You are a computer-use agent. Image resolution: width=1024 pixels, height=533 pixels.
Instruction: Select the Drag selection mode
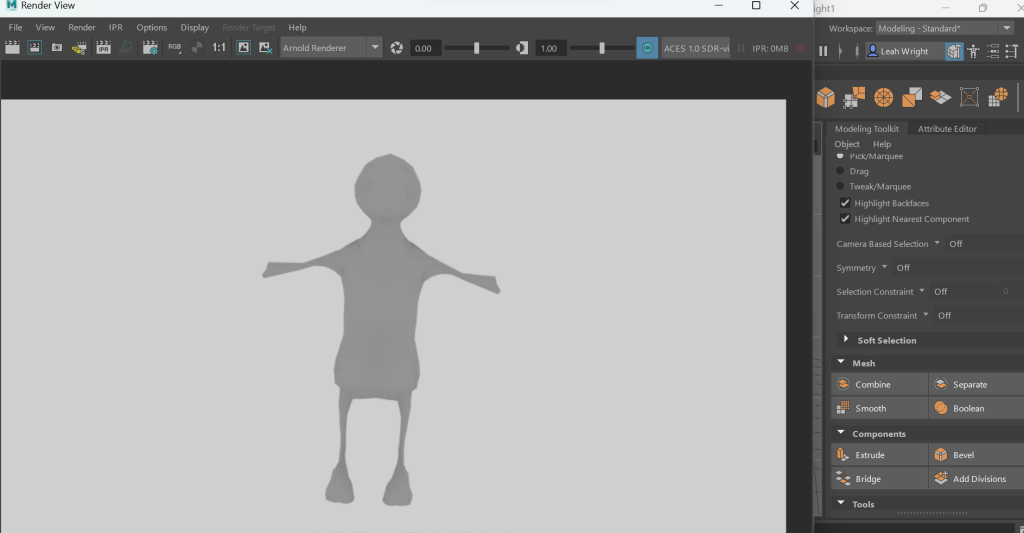(x=840, y=171)
